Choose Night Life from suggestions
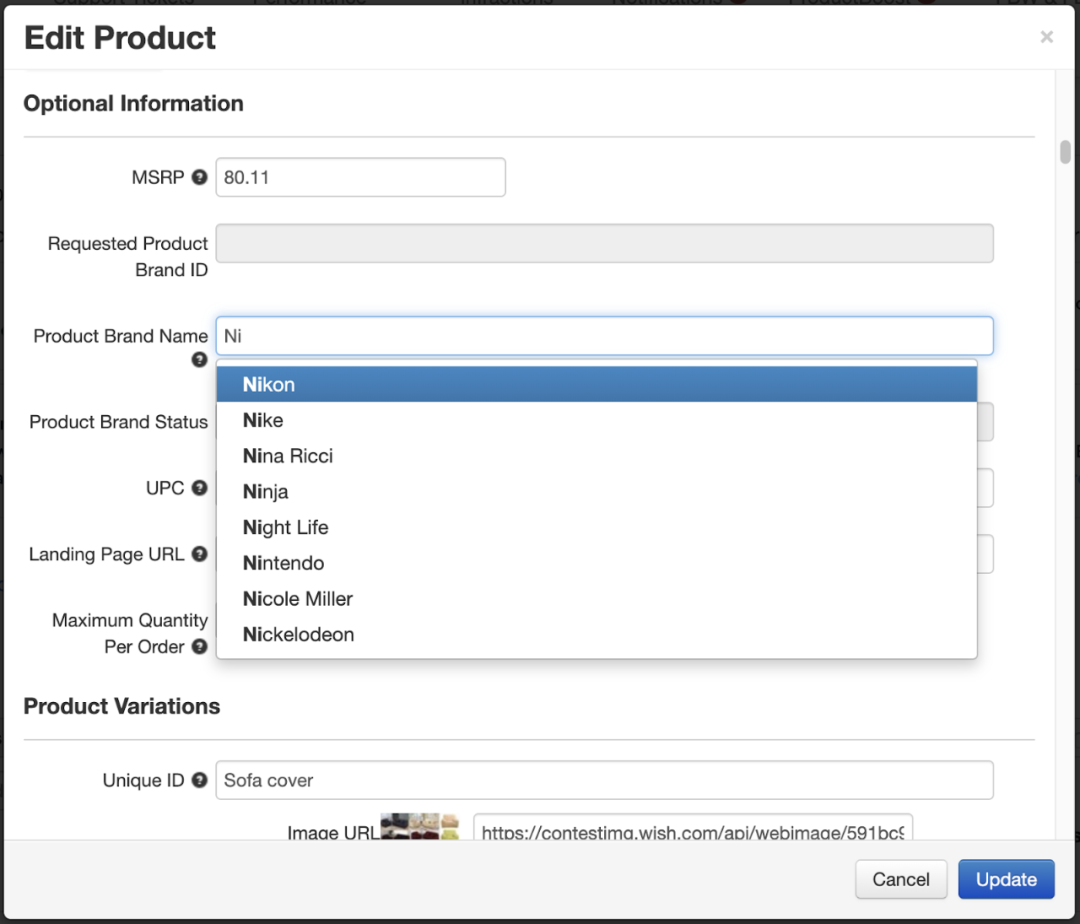The image size is (1080, 924). pos(596,527)
